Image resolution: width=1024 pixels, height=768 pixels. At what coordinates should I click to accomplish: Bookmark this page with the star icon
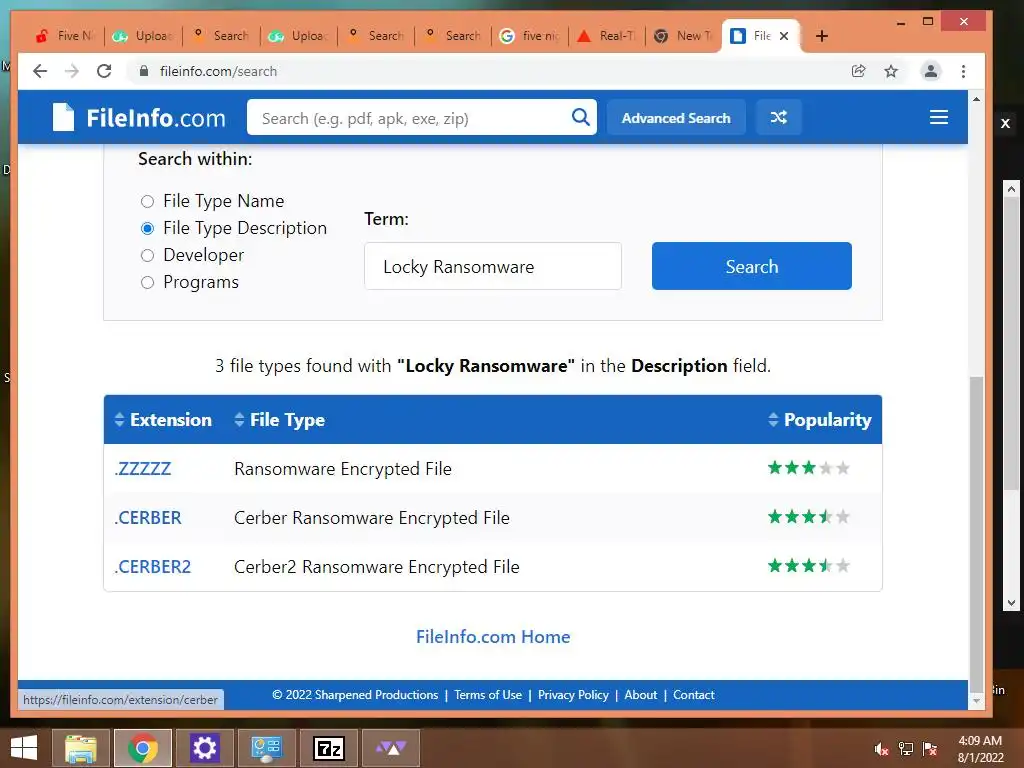(891, 71)
